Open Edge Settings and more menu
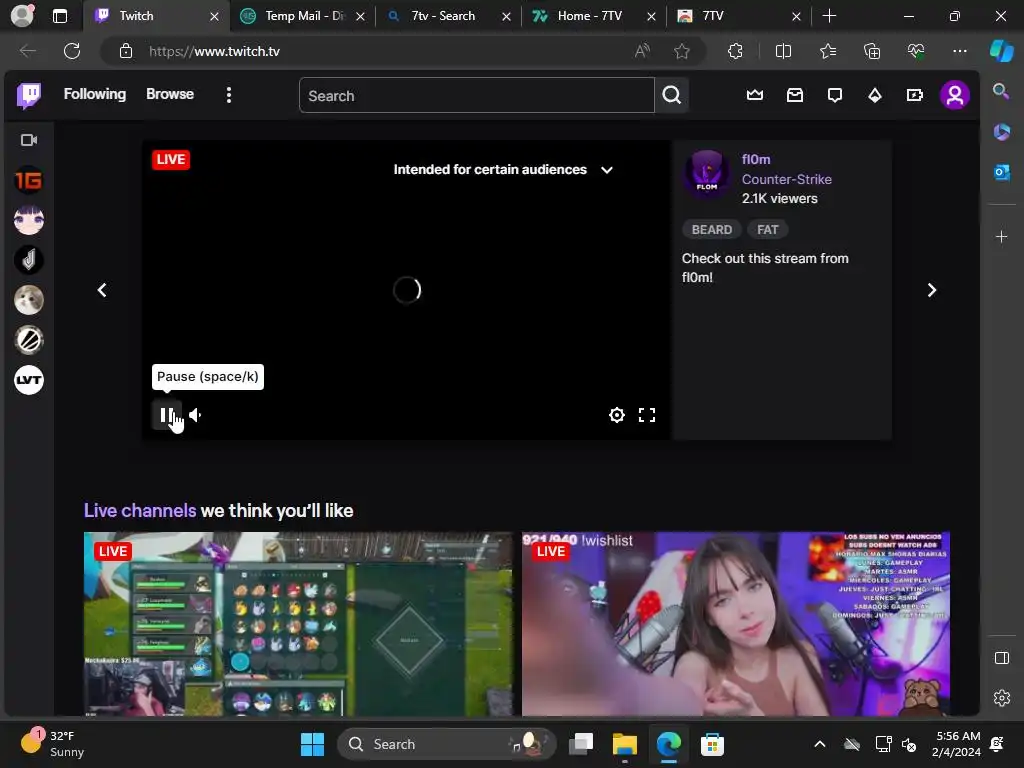Viewport: 1024px width, 768px height. click(x=959, y=51)
